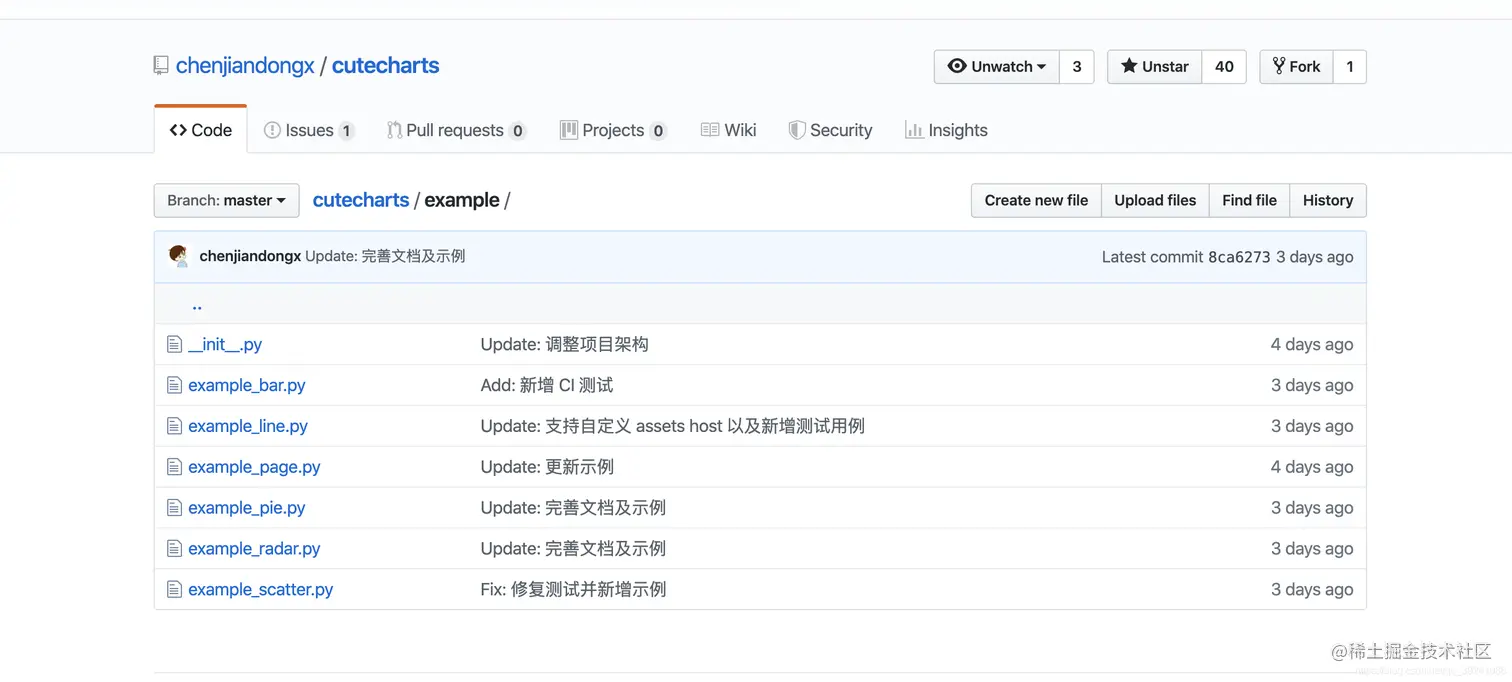The width and height of the screenshot is (1512, 682).
Task: Go to chenjiandongx owner profile link
Action: click(x=245, y=66)
